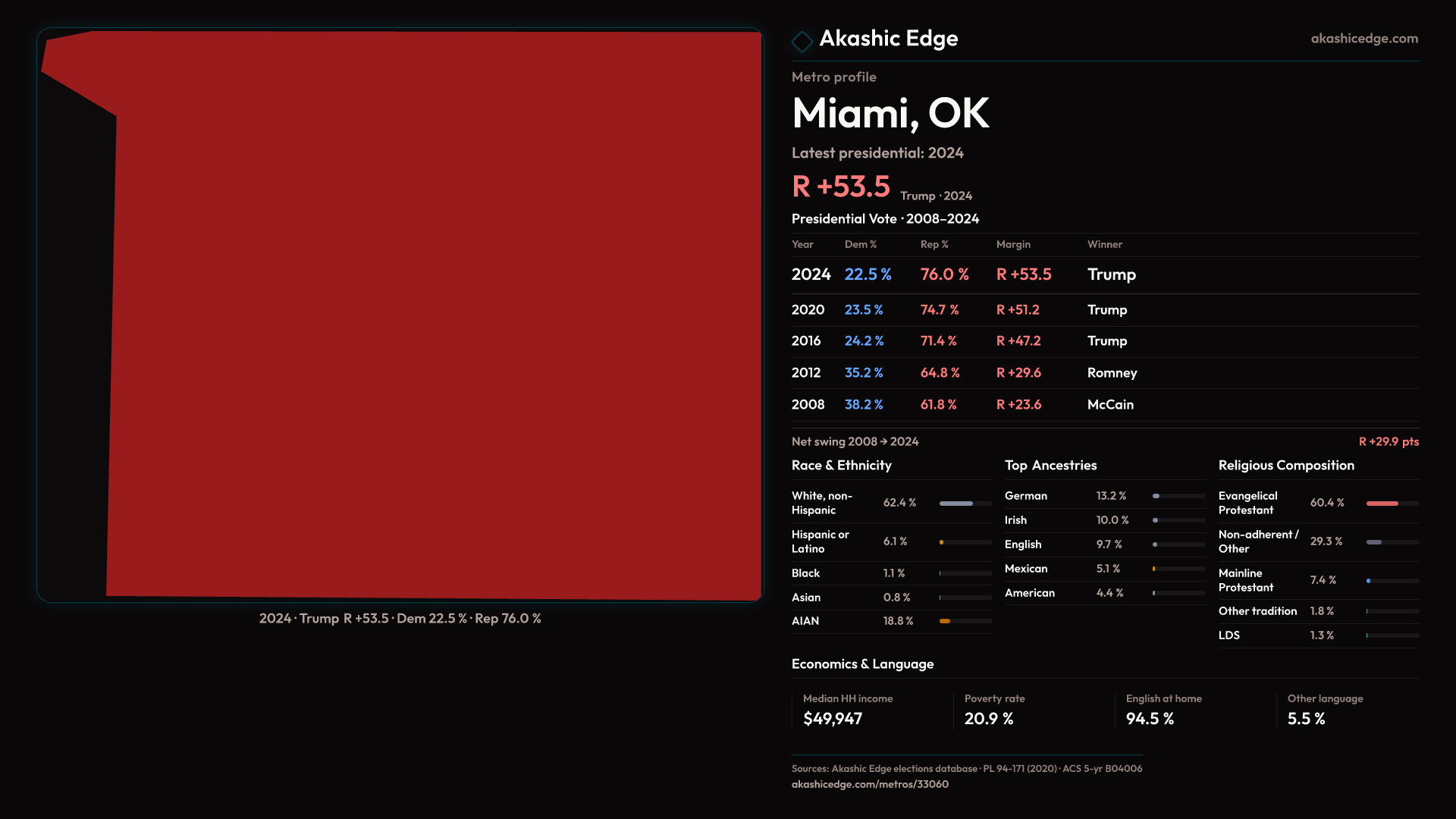This screenshot has height=819, width=1456.
Task: Click the Poverty rate value 20.9 %
Action: tap(988, 719)
